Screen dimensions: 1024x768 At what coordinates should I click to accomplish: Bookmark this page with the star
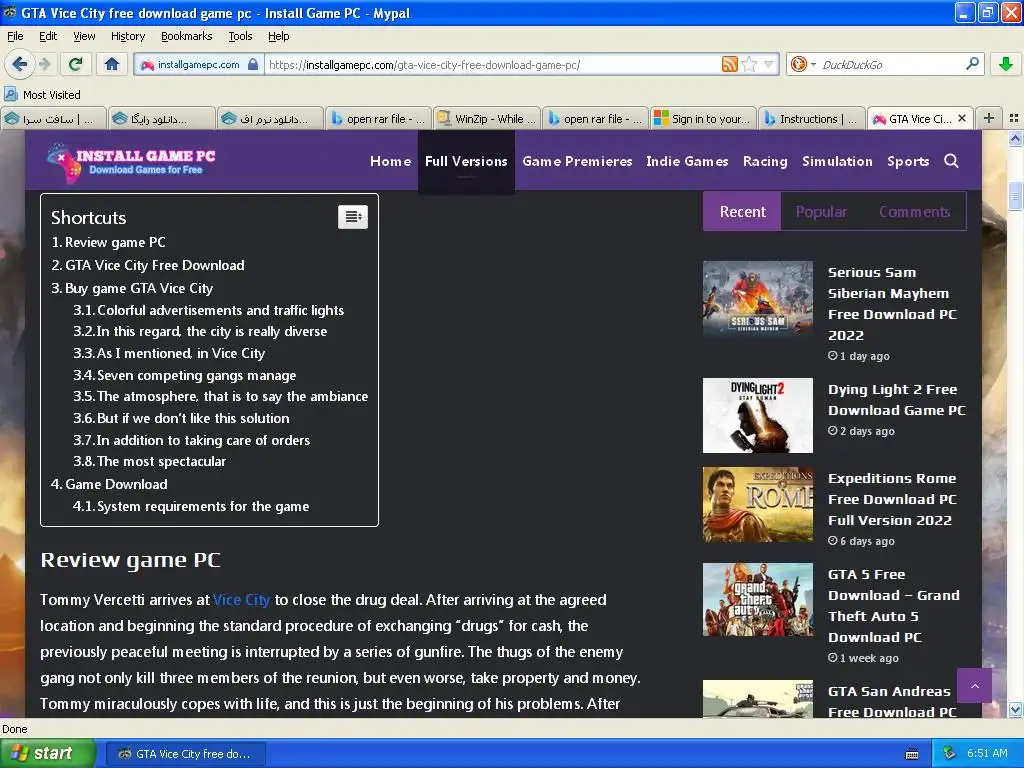(x=749, y=64)
